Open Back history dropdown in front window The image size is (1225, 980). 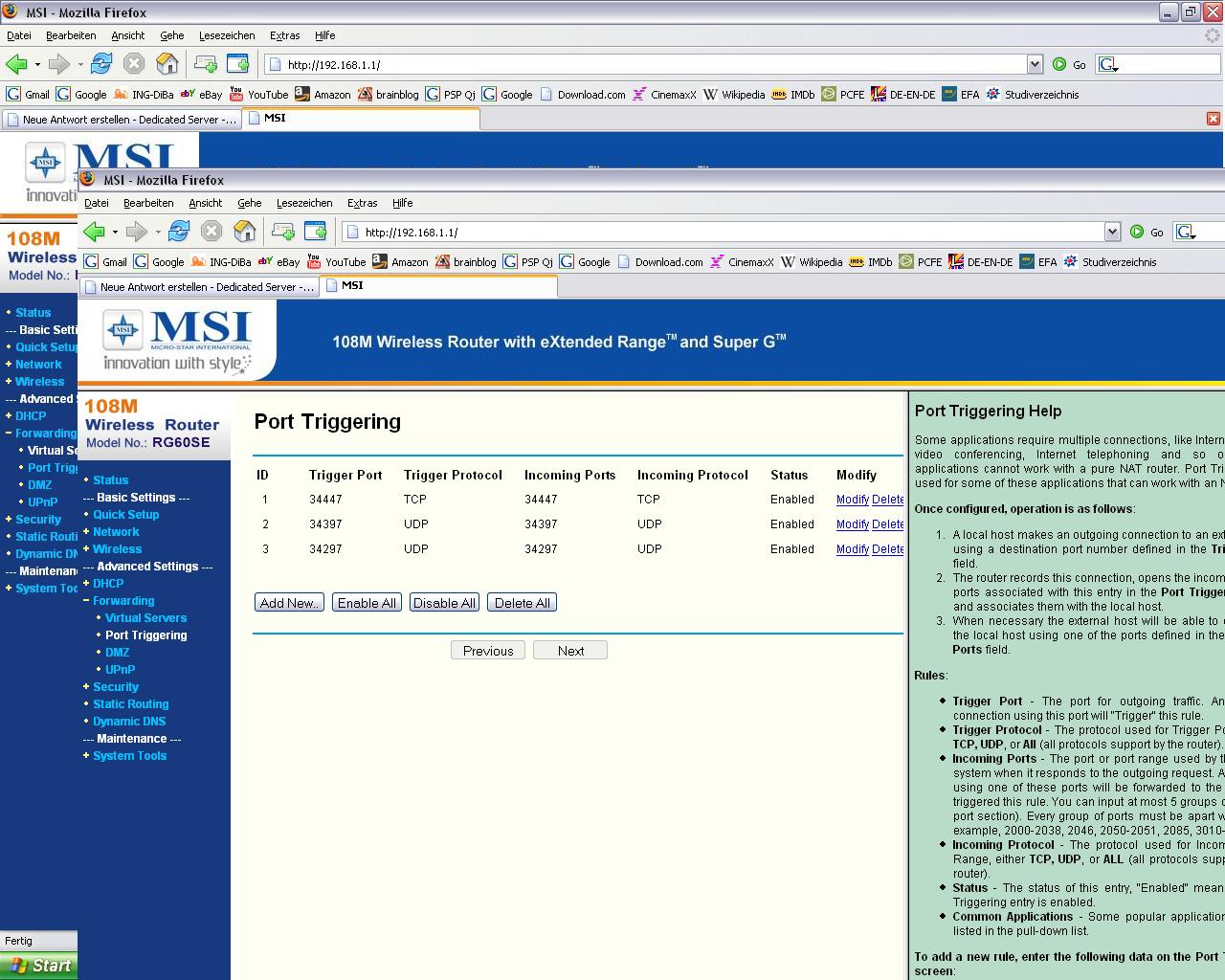115,232
